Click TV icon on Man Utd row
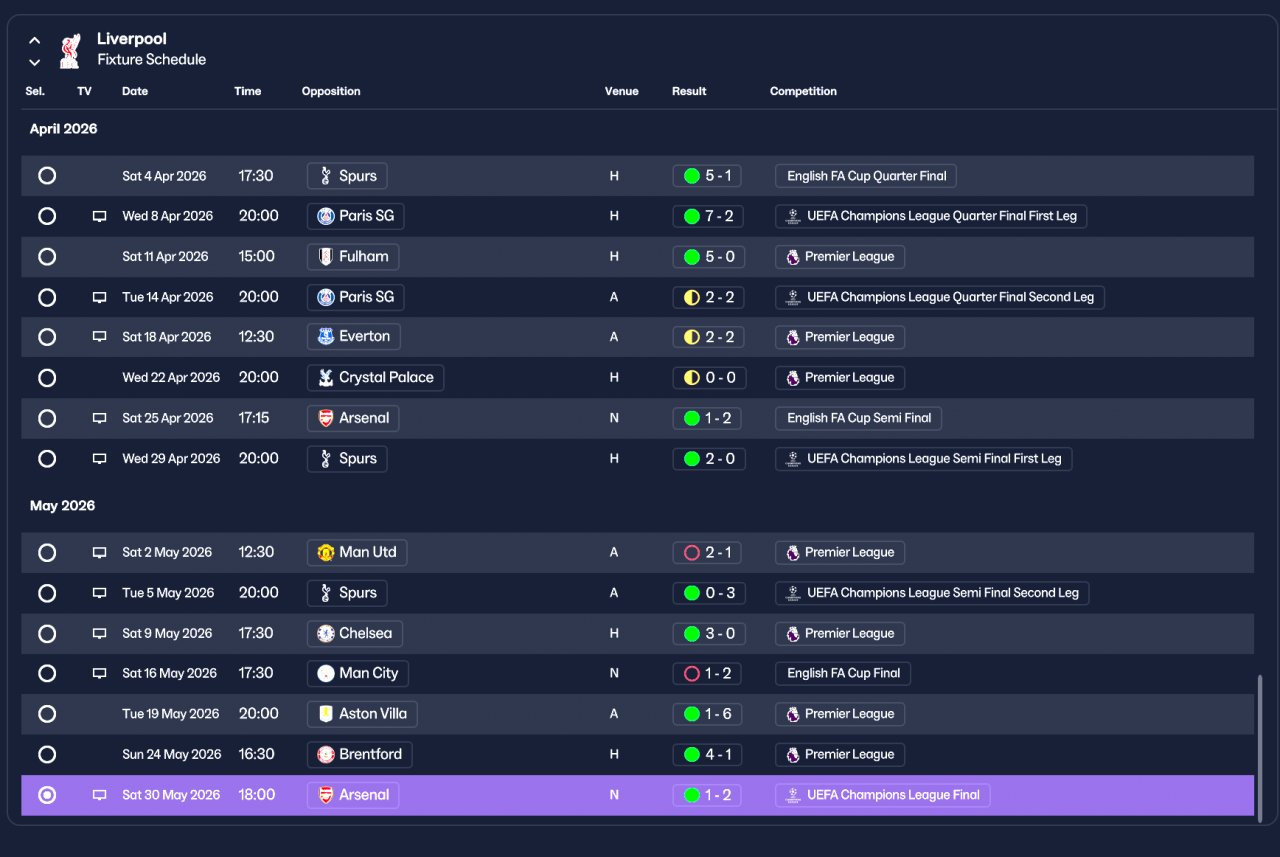The width and height of the screenshot is (1280, 857). pos(99,552)
